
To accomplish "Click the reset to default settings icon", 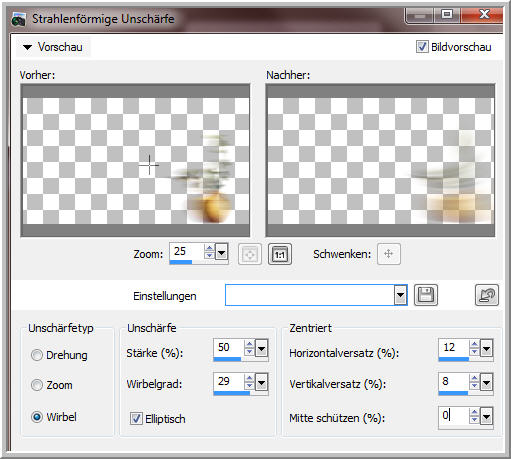I will 487,295.
